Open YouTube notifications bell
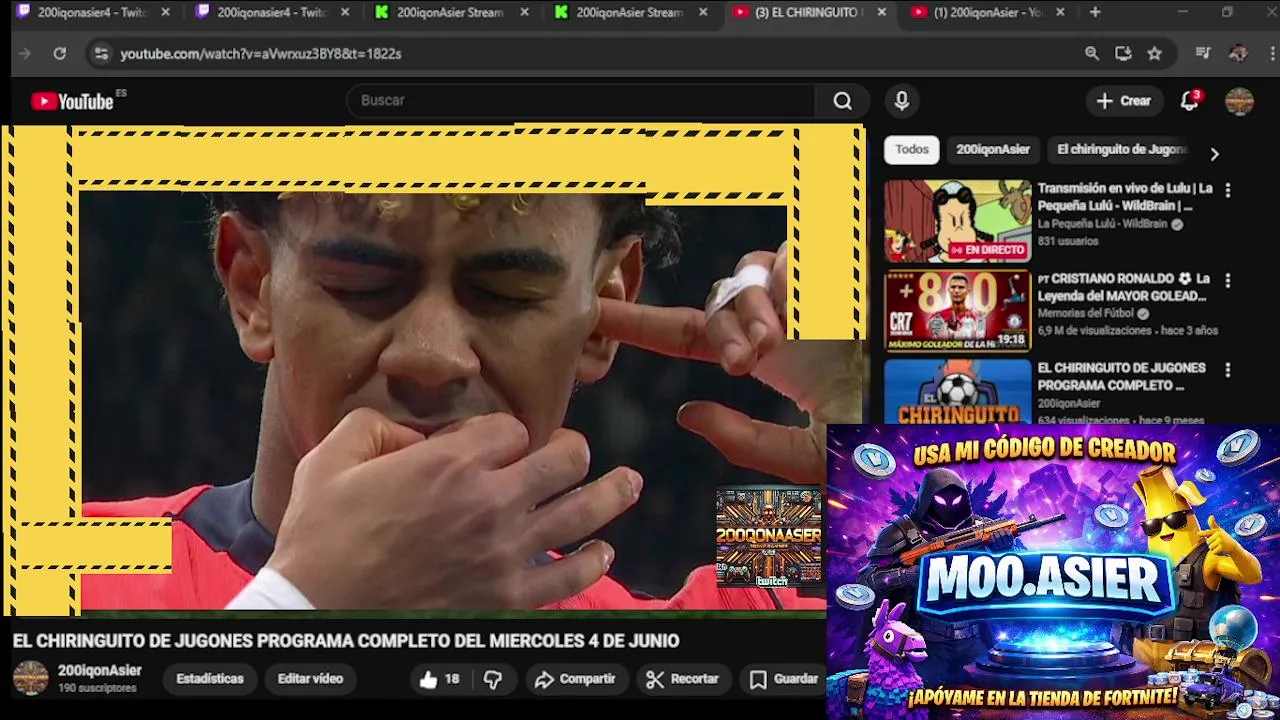The image size is (1280, 720). (1189, 101)
